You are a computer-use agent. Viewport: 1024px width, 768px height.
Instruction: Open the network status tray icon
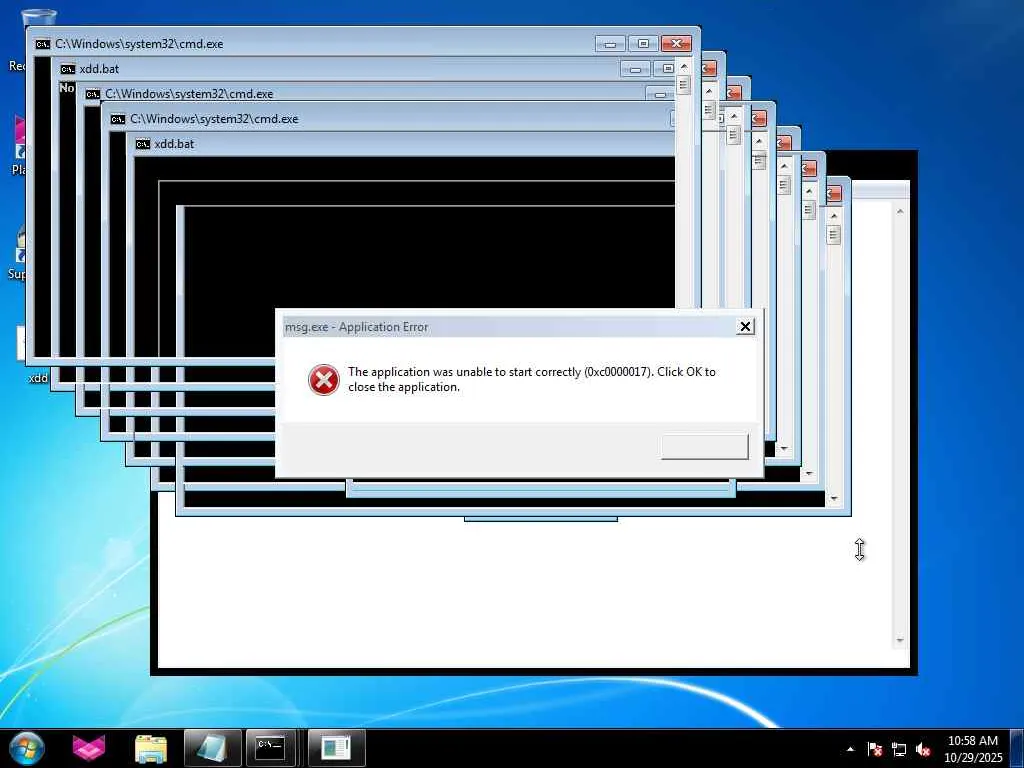coord(899,749)
